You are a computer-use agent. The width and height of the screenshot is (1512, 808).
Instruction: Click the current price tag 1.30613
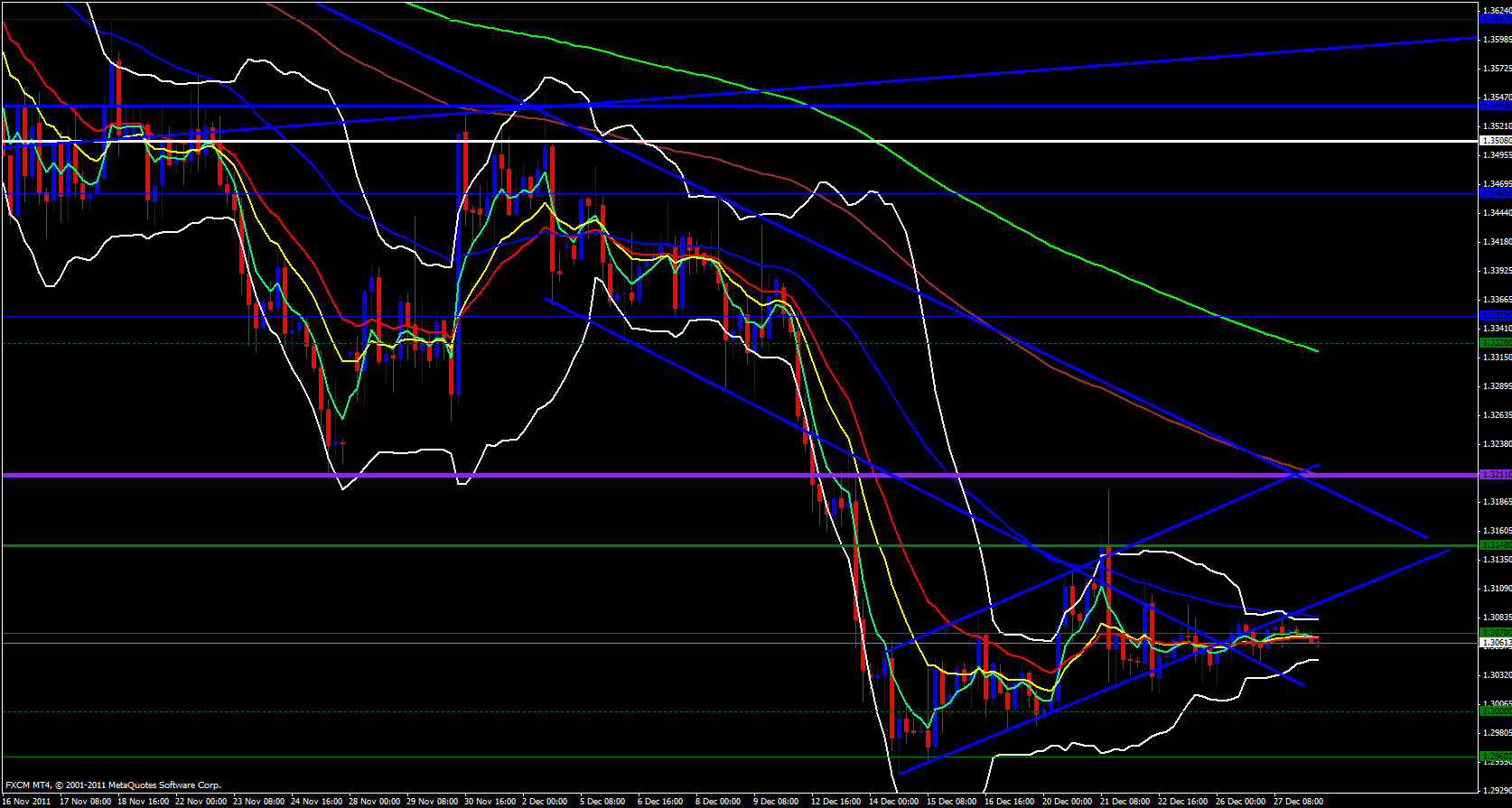tap(1497, 643)
